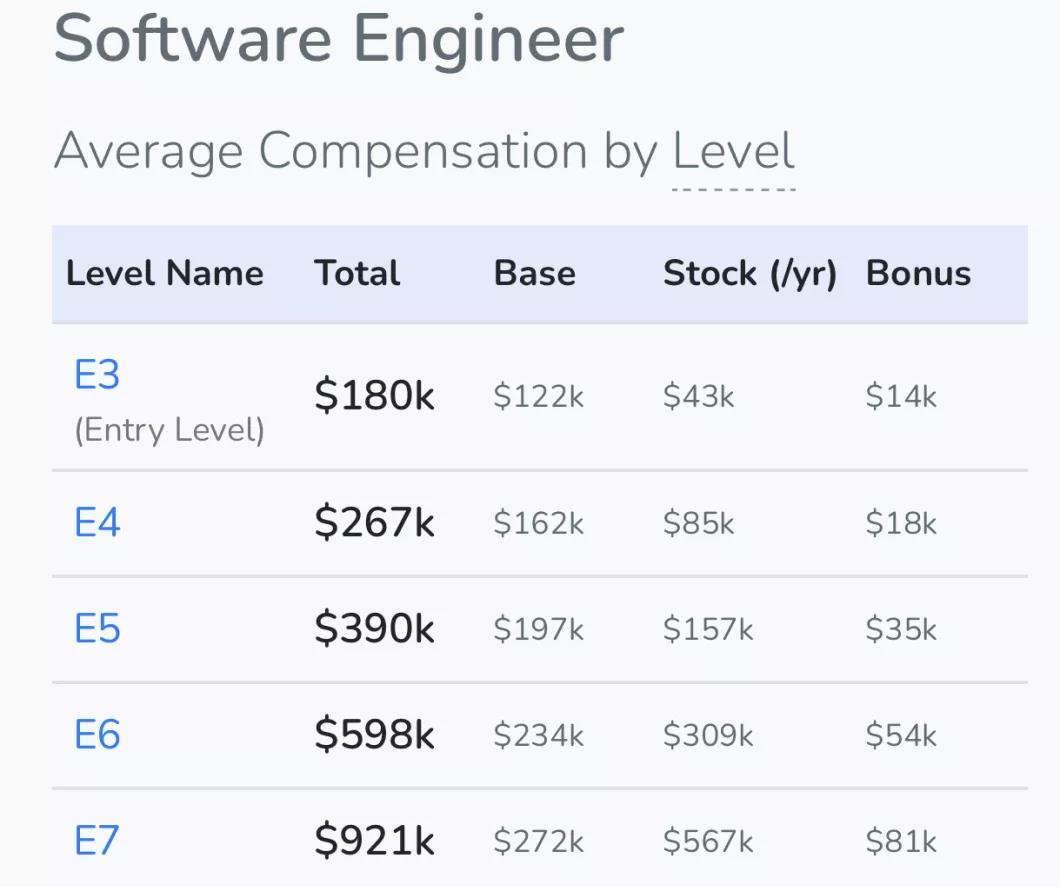This screenshot has width=1060, height=887.
Task: Click the $35k bonus value for E5
Action: [901, 630]
